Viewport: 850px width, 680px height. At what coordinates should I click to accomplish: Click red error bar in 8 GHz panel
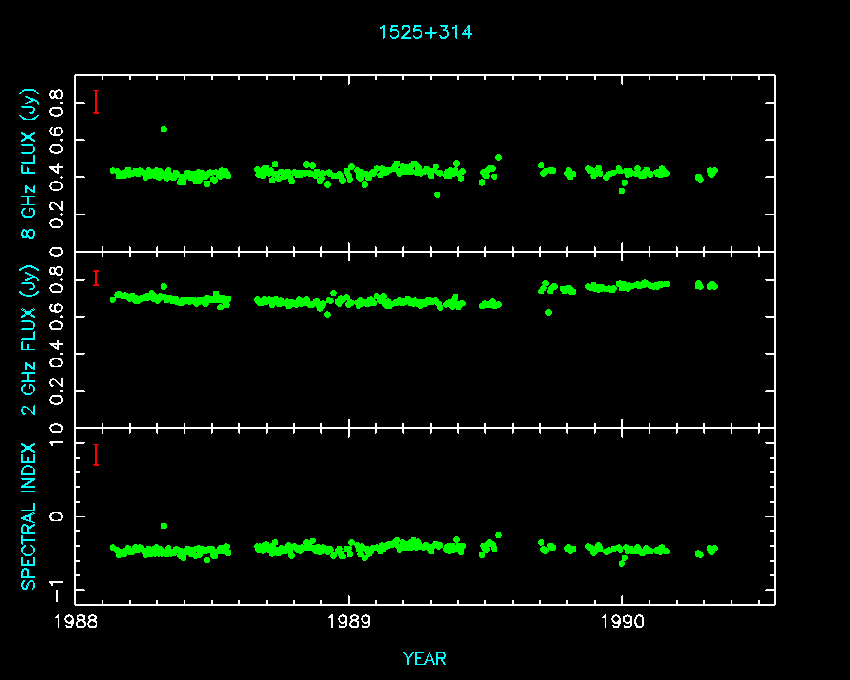(96, 102)
